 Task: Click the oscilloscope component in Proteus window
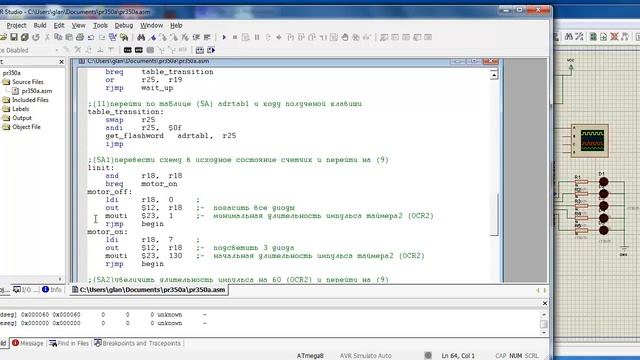coord(589,141)
